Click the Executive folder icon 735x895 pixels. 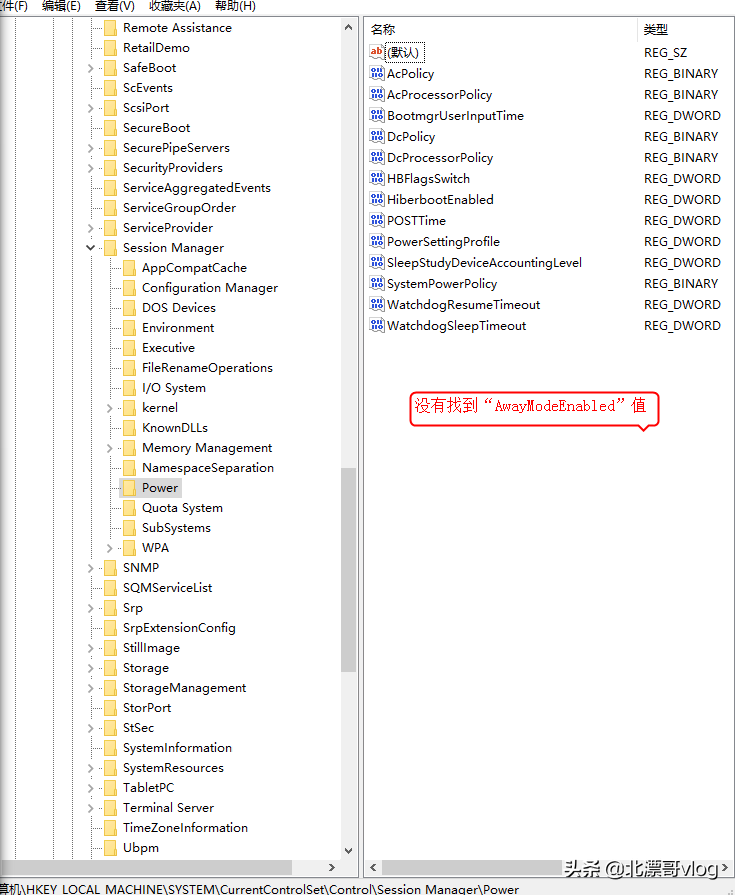click(x=130, y=348)
